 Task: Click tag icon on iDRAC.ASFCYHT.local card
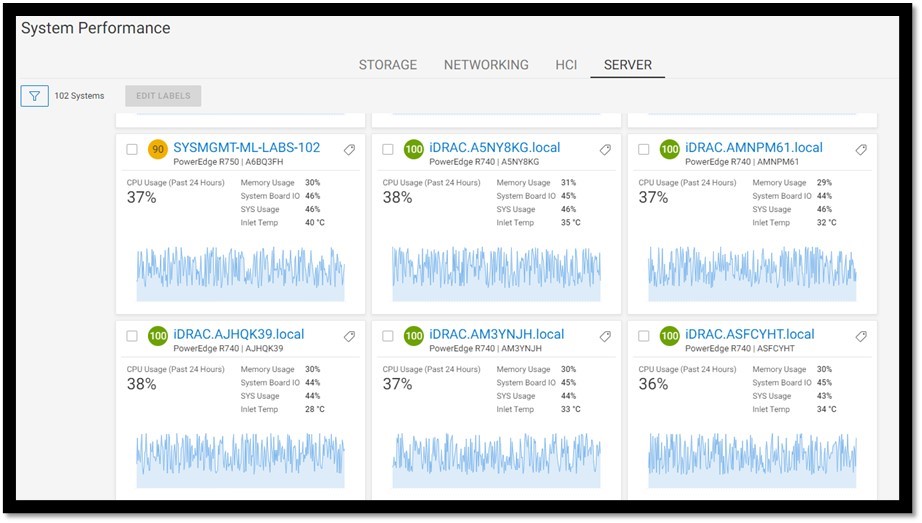pyautogui.click(x=861, y=337)
